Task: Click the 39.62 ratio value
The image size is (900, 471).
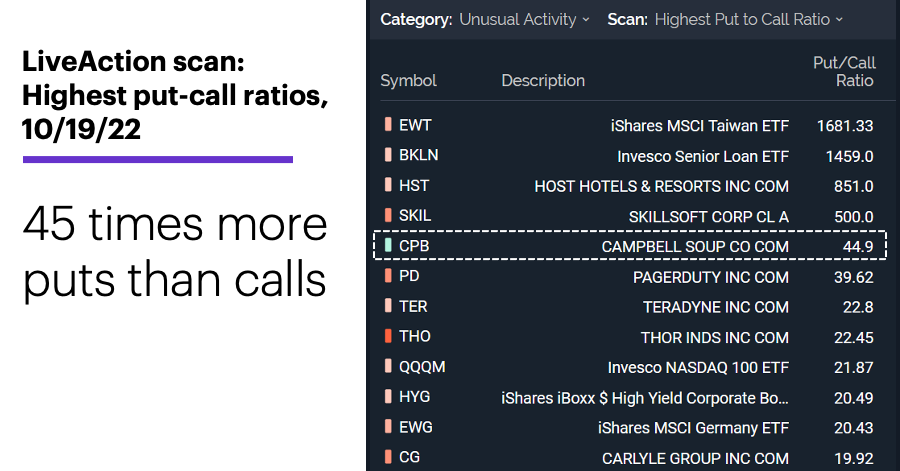Action: [x=854, y=277]
